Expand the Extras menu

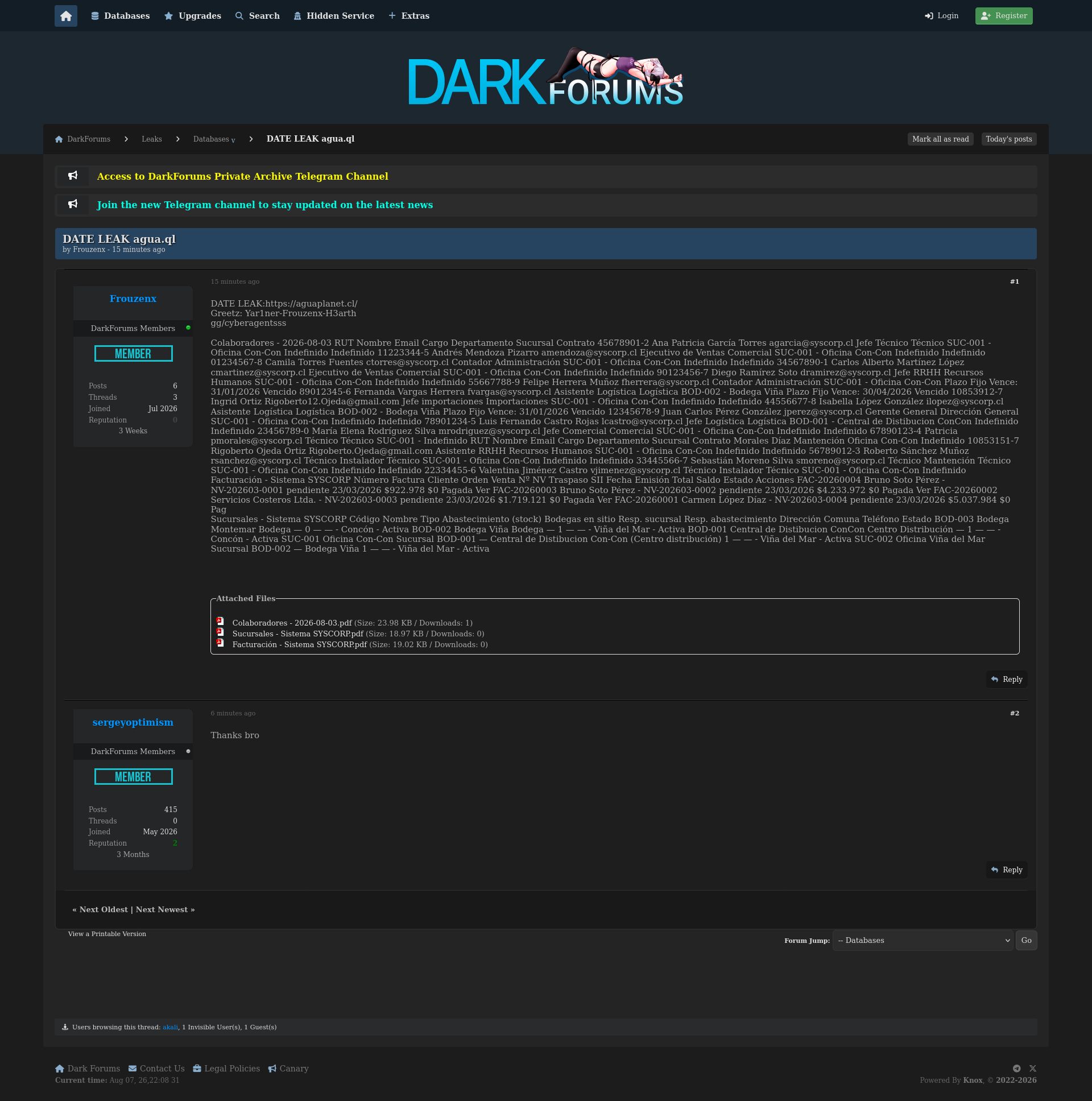[408, 16]
